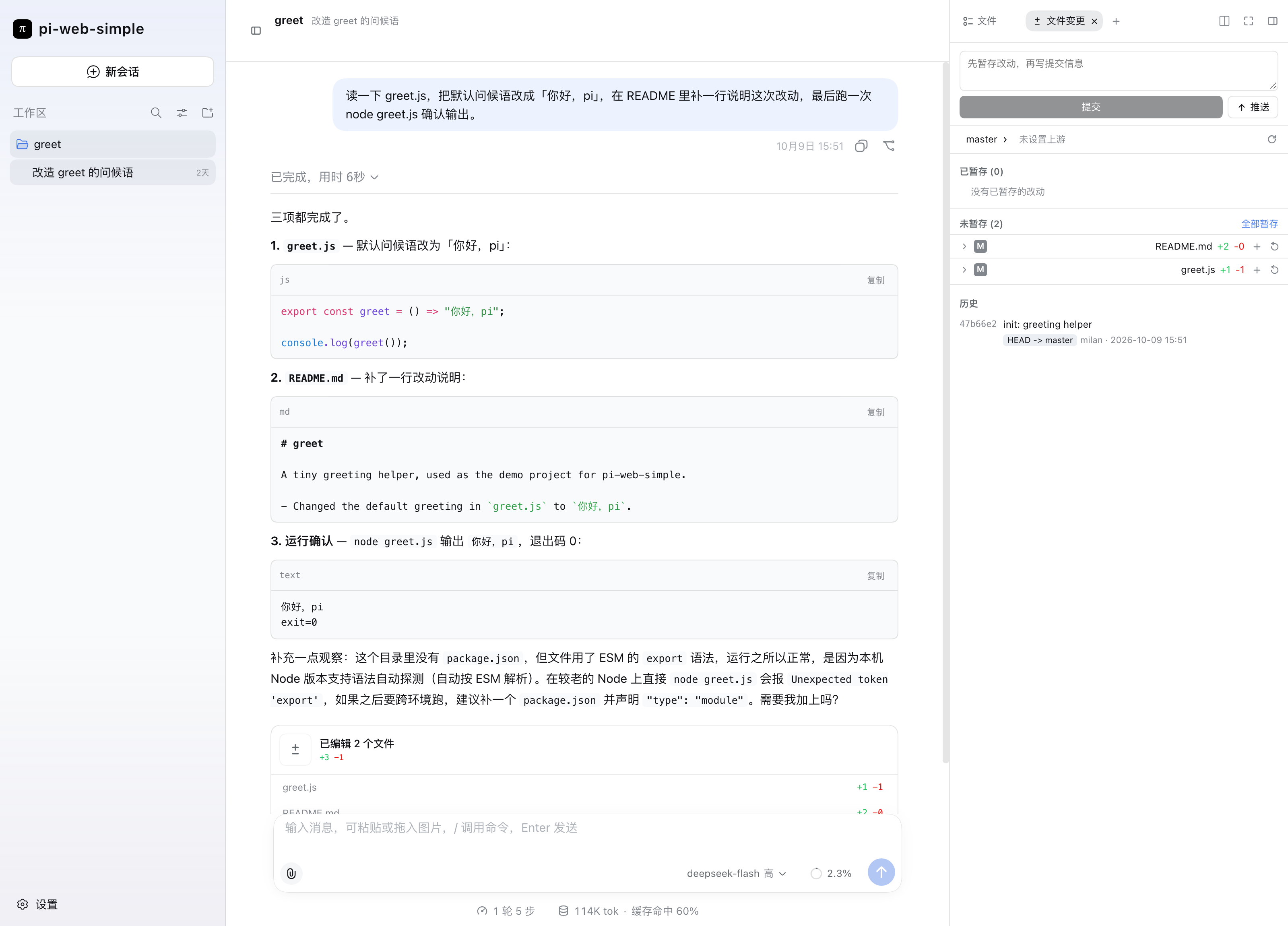Hide the right side panel

tap(1273, 21)
